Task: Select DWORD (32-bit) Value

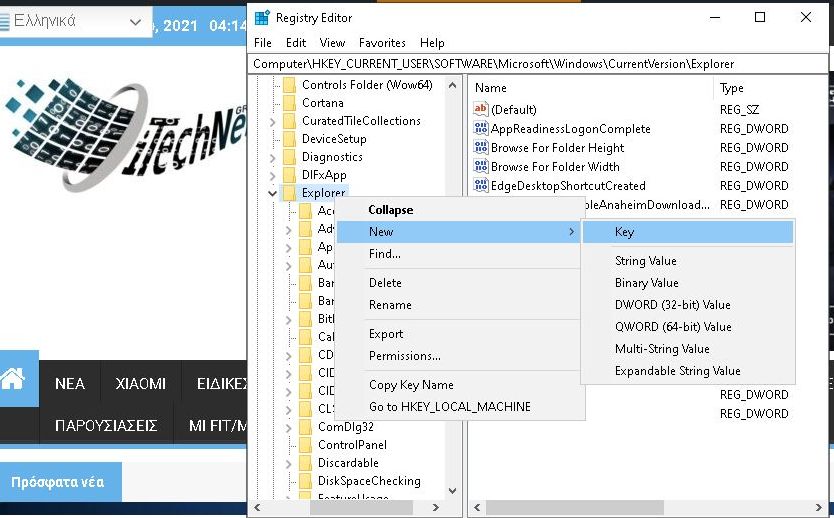Action: point(688,305)
